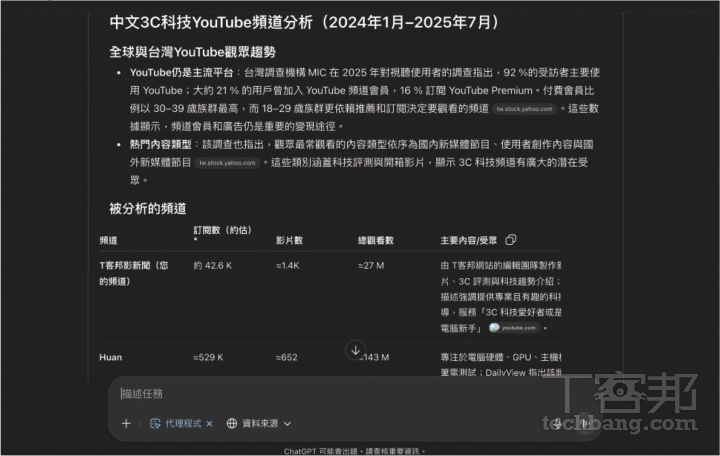Select the 代理程式 agent mode chip

click(x=176, y=423)
